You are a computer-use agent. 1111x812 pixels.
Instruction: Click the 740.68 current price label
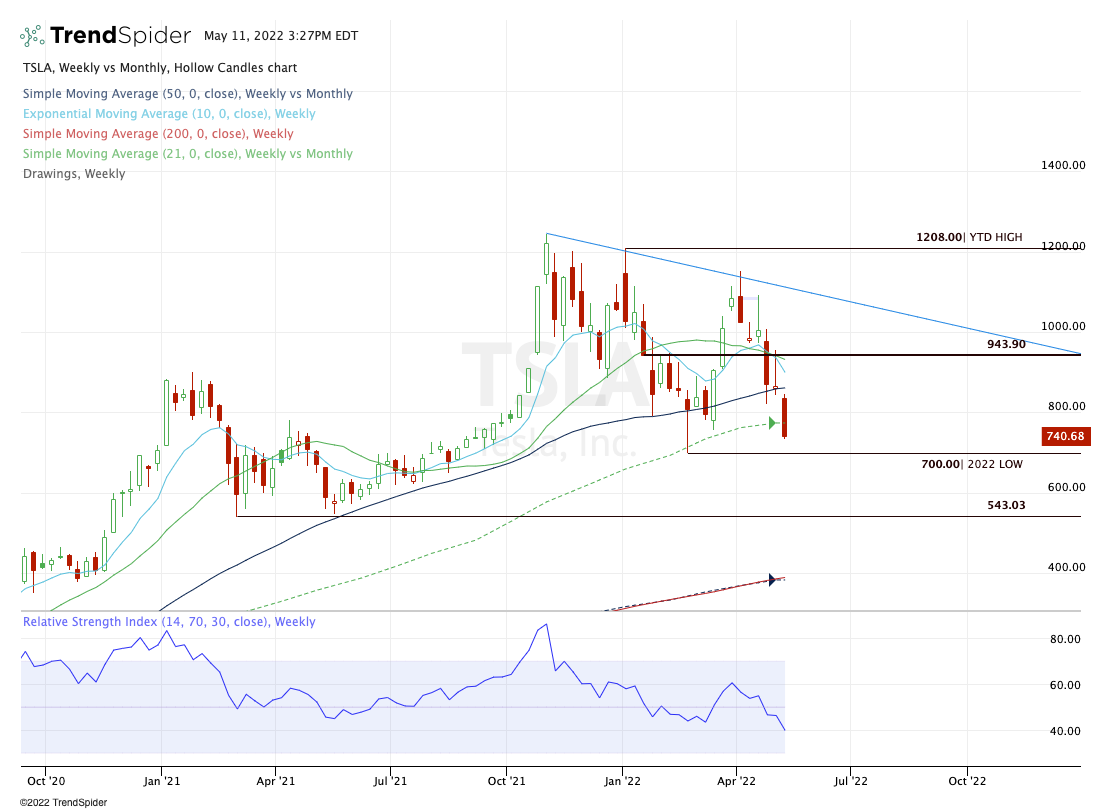pos(1065,436)
